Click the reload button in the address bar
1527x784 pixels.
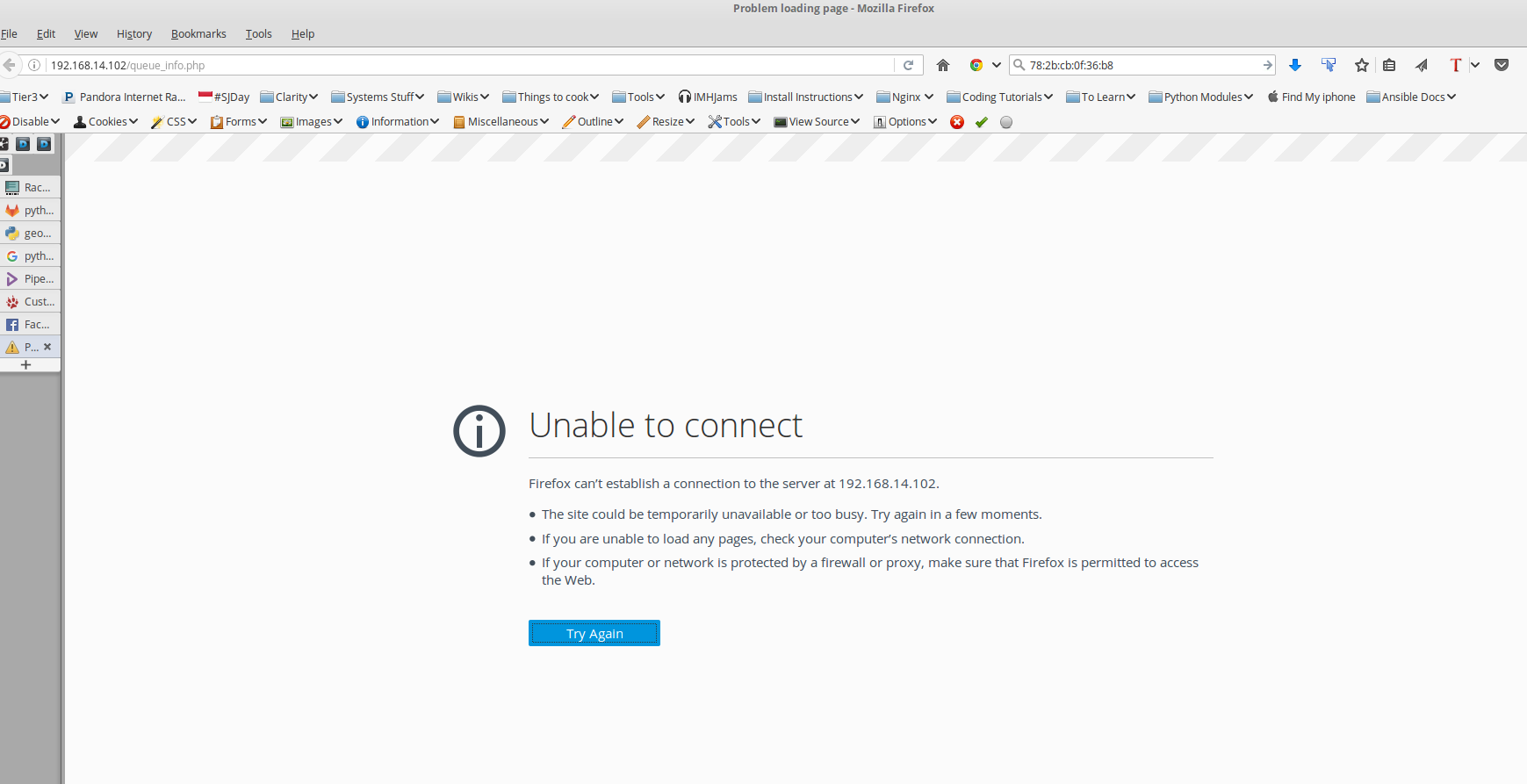909,65
